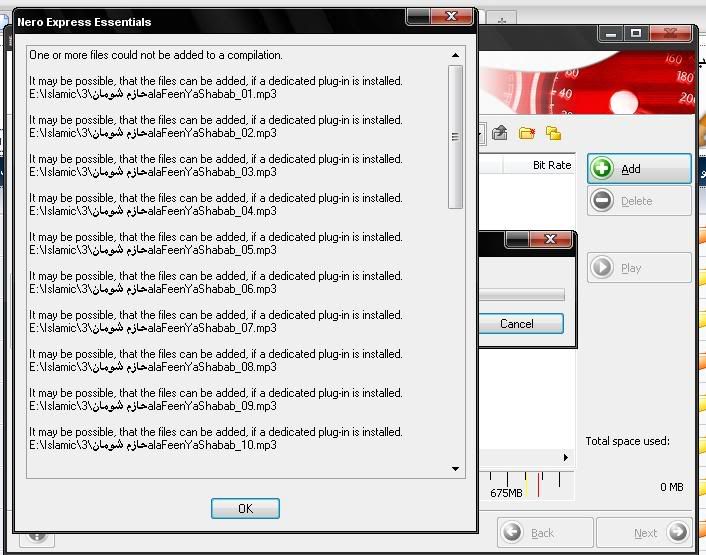Click the Add button

pos(639,168)
